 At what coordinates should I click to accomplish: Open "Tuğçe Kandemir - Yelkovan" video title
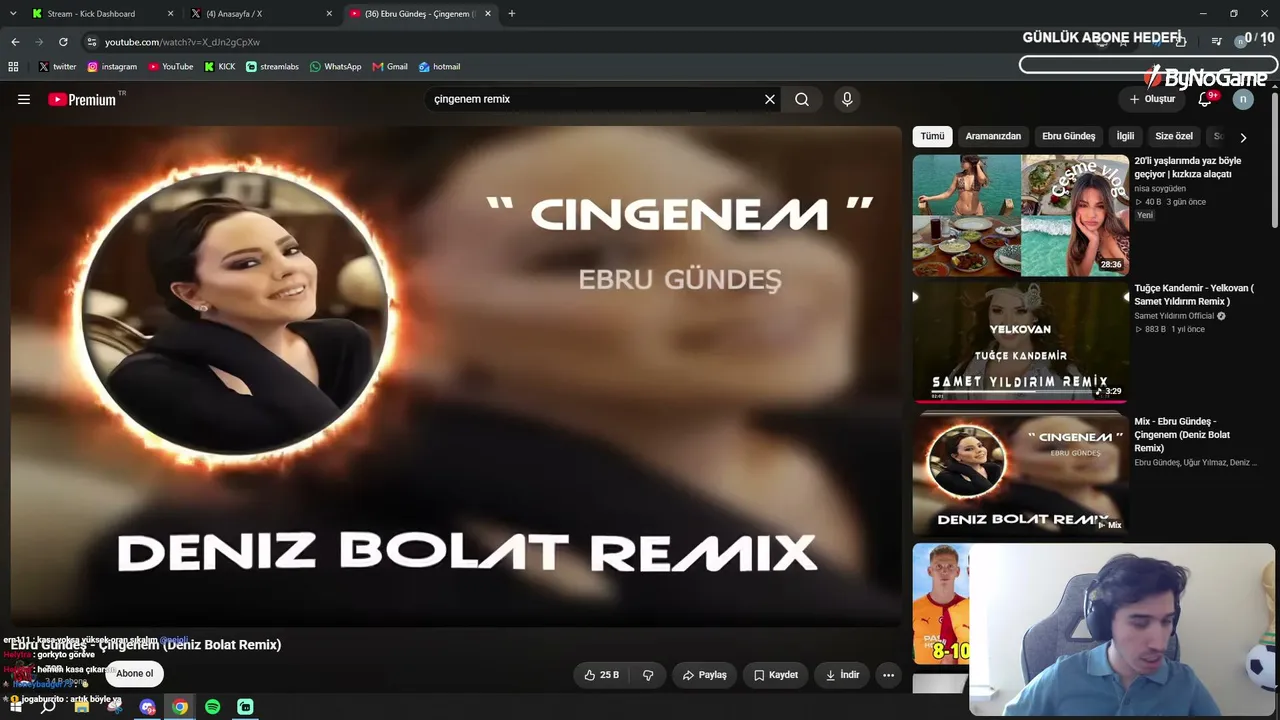pos(1194,295)
